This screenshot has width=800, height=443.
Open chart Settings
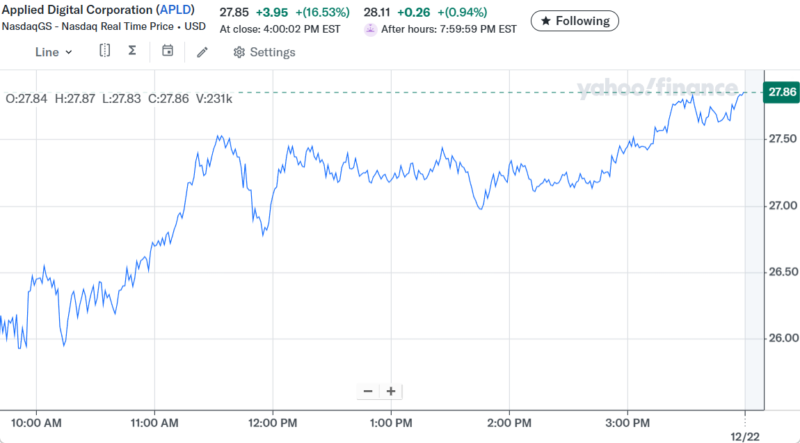point(264,52)
